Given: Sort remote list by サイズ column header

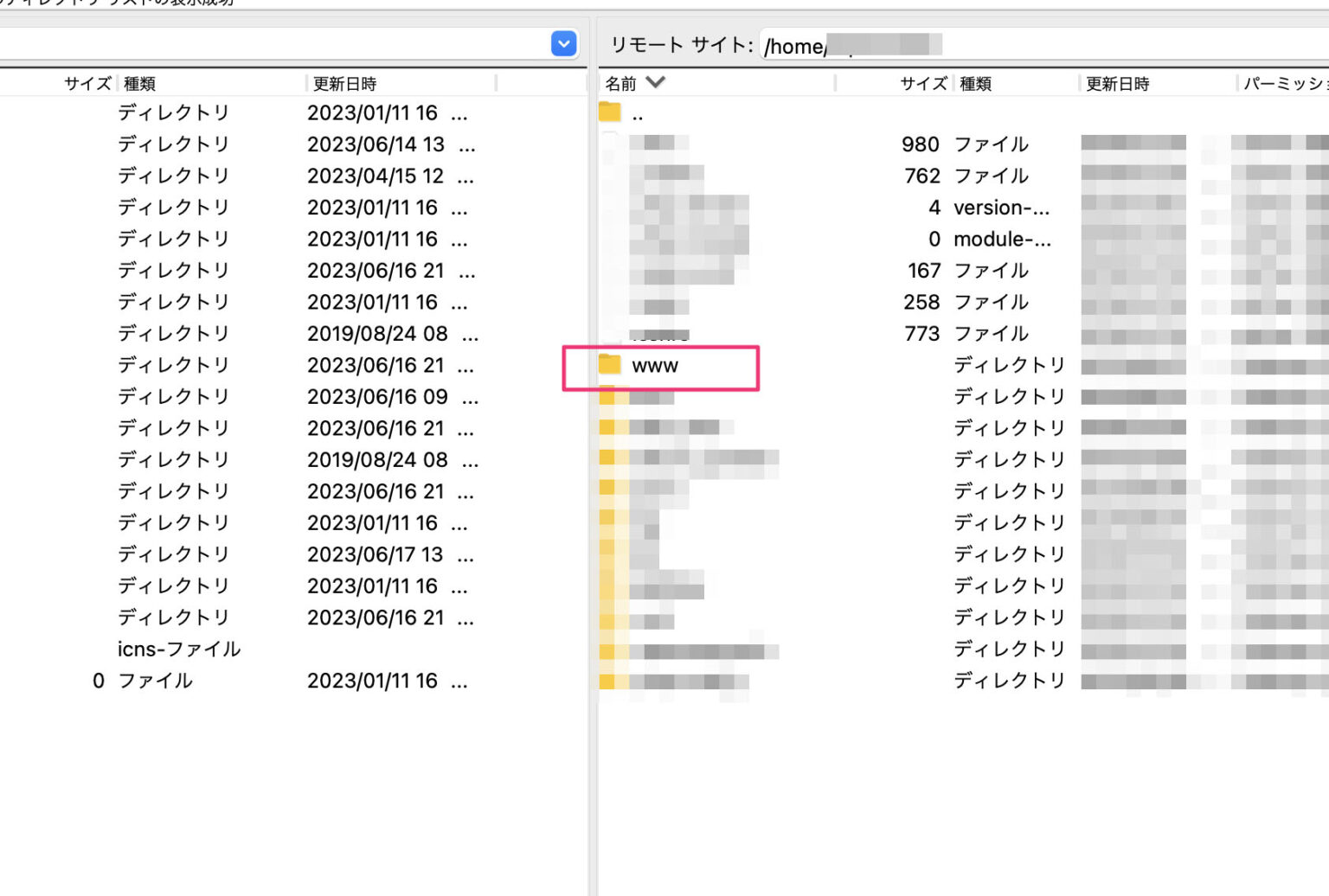Looking at the screenshot, I should click(922, 84).
